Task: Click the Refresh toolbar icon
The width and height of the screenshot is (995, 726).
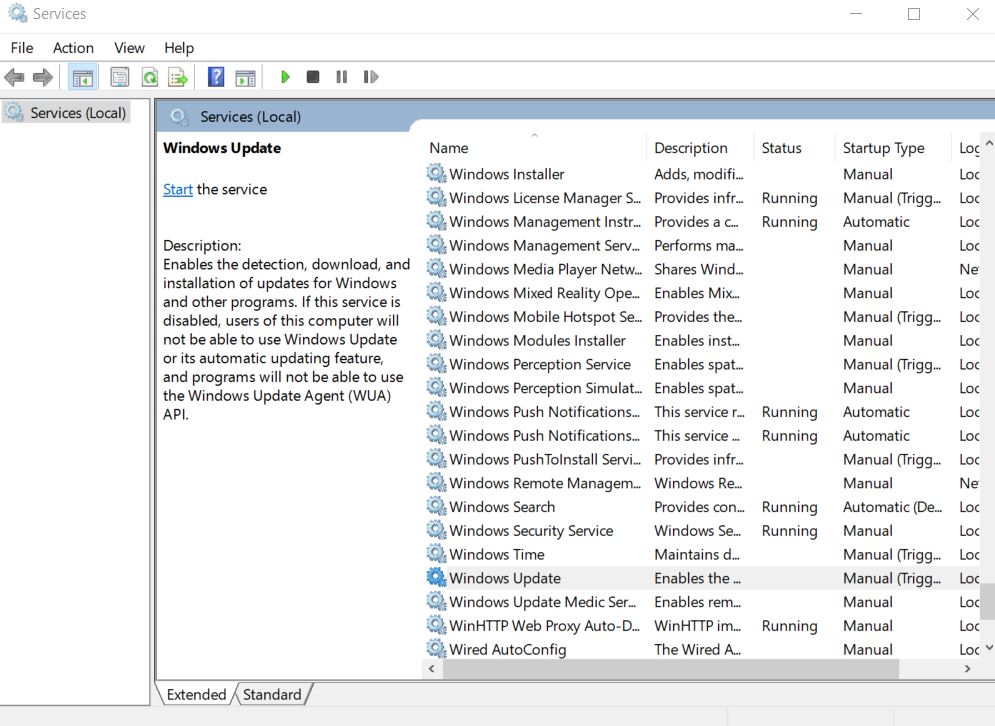Action: tap(150, 77)
